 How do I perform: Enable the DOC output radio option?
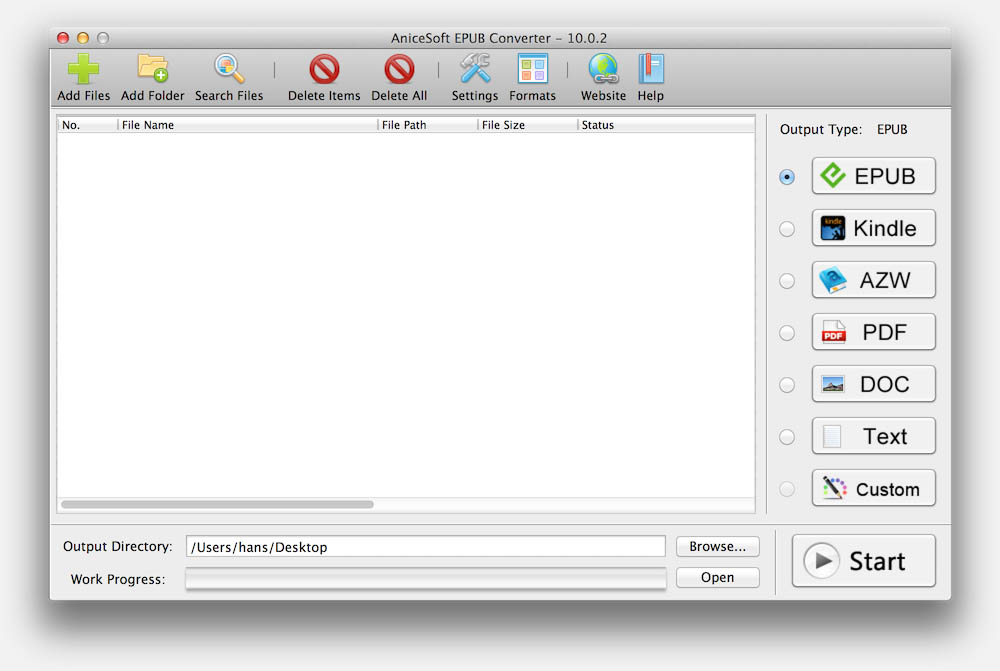(x=787, y=385)
